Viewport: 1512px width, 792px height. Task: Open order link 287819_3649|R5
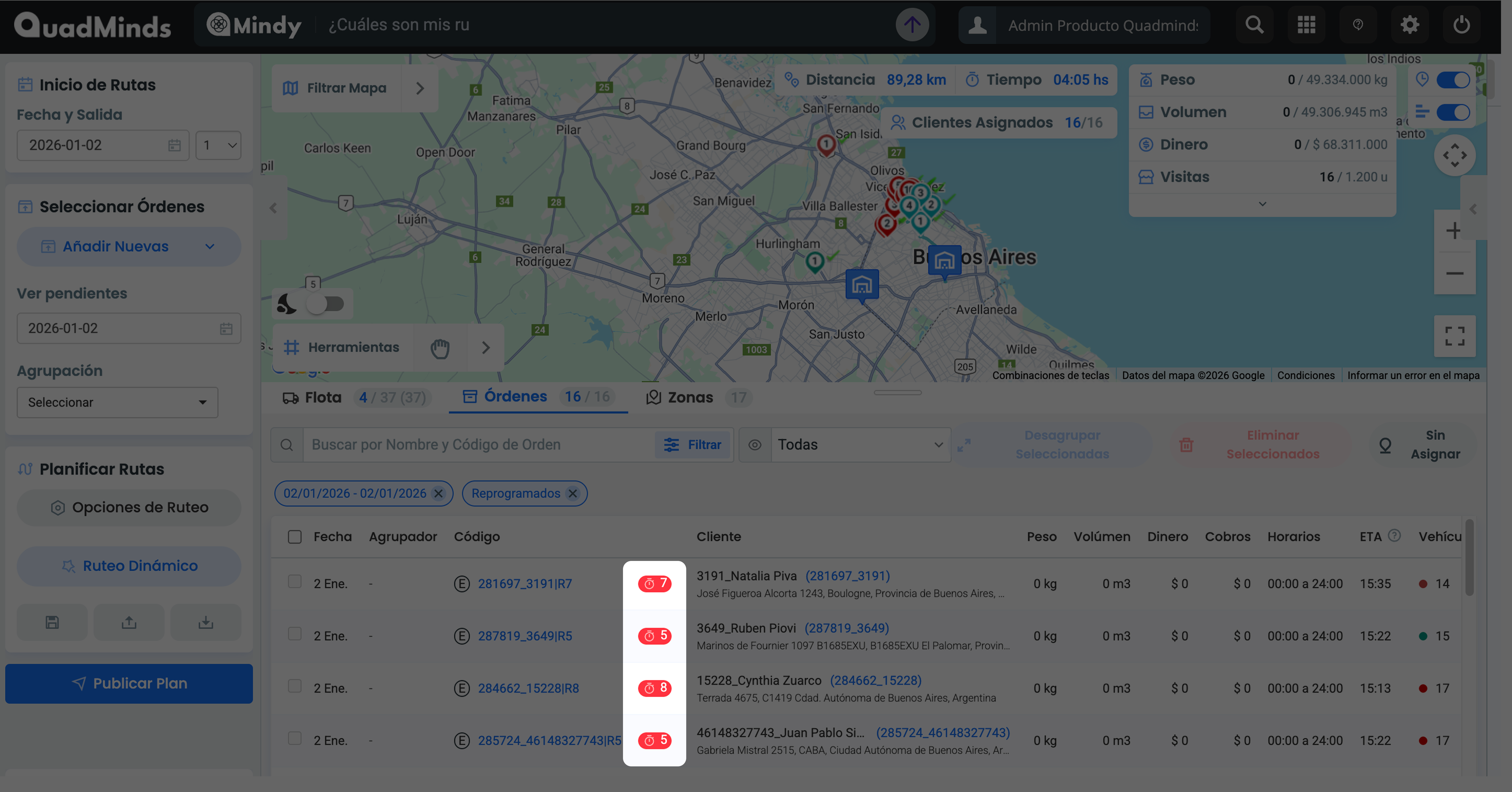[524, 636]
